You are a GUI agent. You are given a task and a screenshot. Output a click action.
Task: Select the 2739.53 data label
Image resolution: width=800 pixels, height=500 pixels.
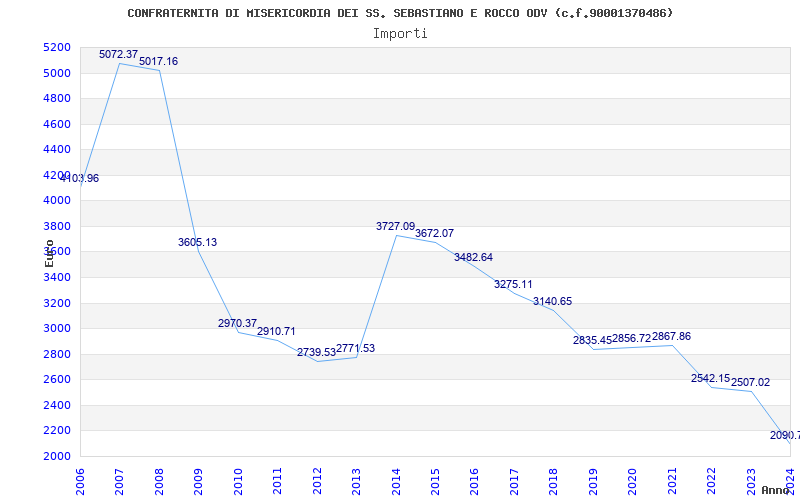click(x=316, y=353)
